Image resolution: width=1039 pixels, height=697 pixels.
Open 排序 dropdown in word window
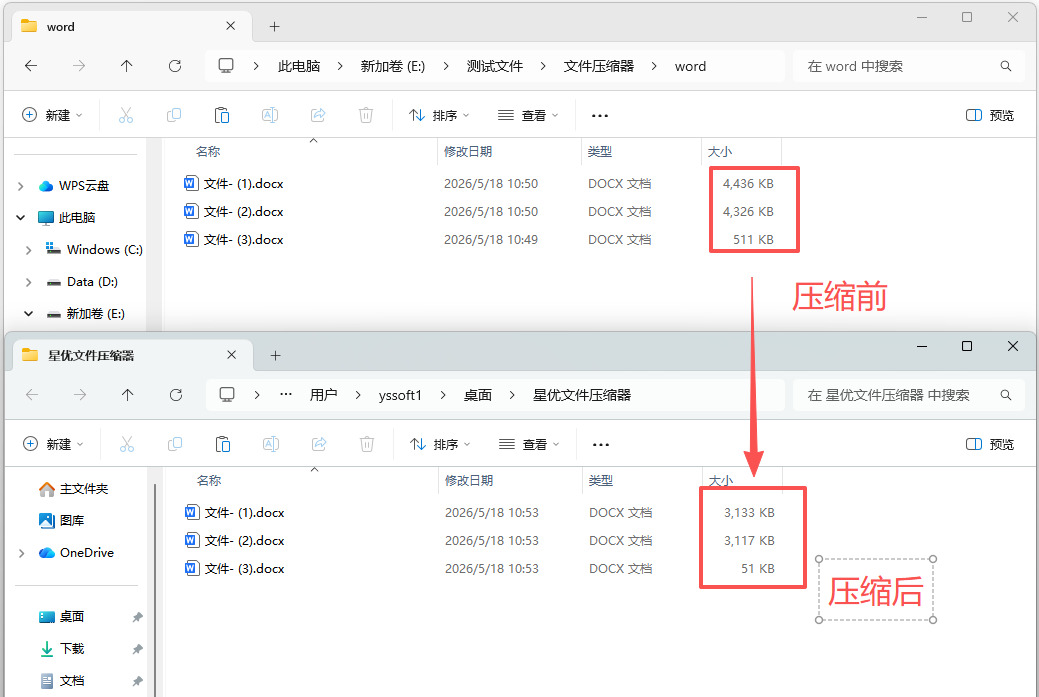pos(439,115)
